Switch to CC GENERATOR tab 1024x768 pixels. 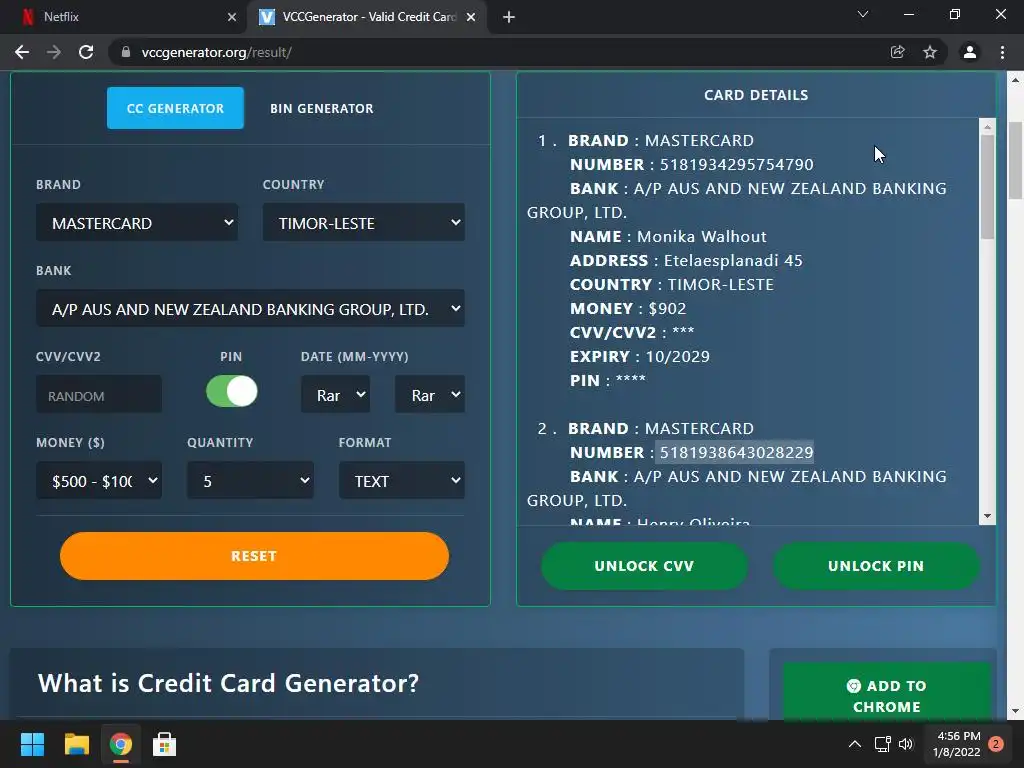(x=175, y=108)
